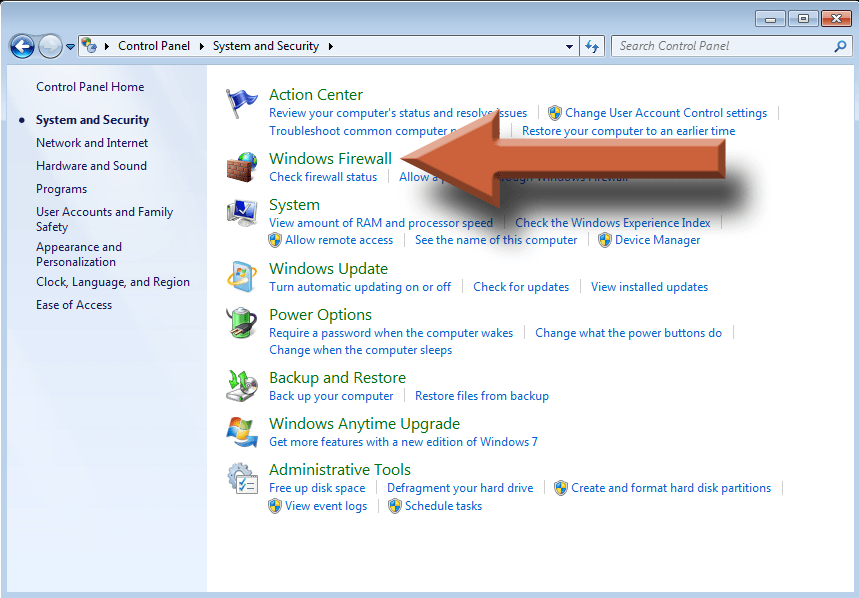Open Windows Anytime Upgrade heading

click(x=364, y=424)
